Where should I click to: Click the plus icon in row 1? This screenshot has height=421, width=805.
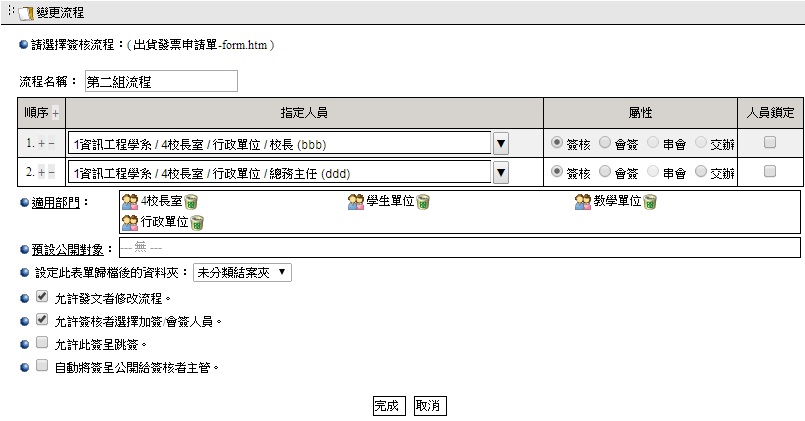coord(41,144)
